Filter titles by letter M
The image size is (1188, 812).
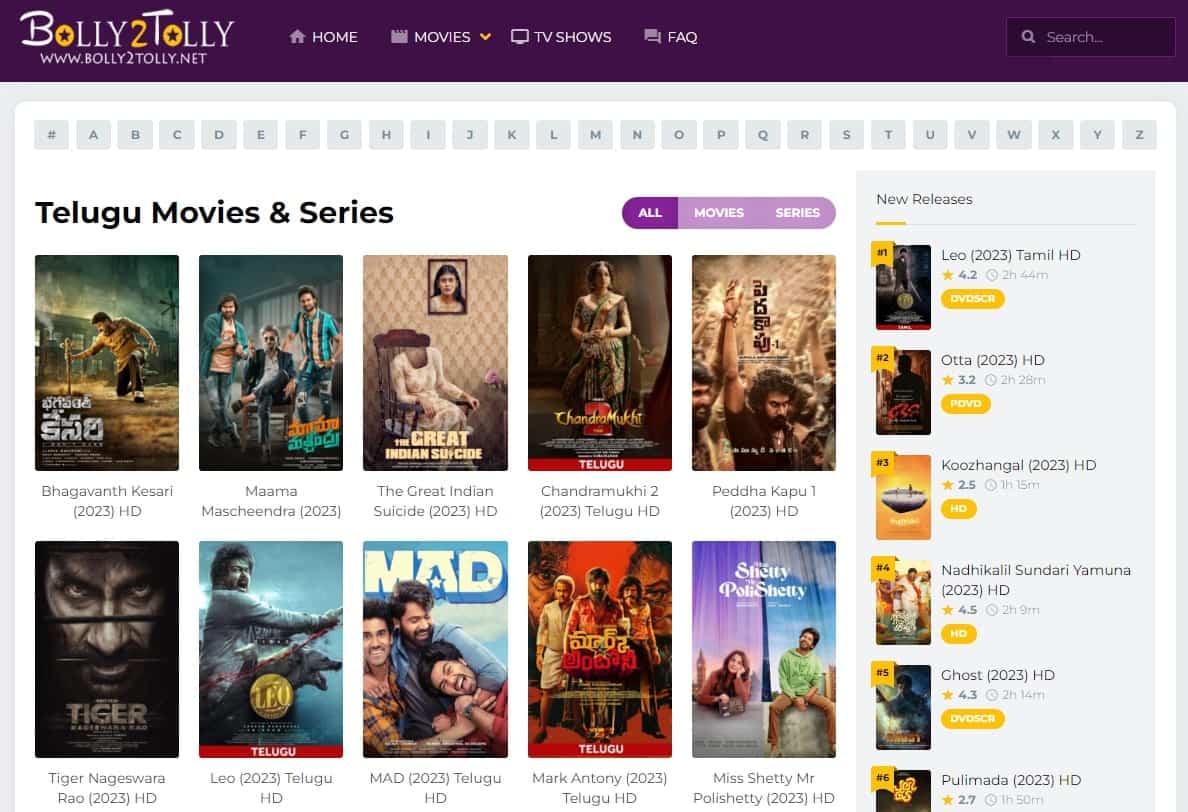[596, 135]
